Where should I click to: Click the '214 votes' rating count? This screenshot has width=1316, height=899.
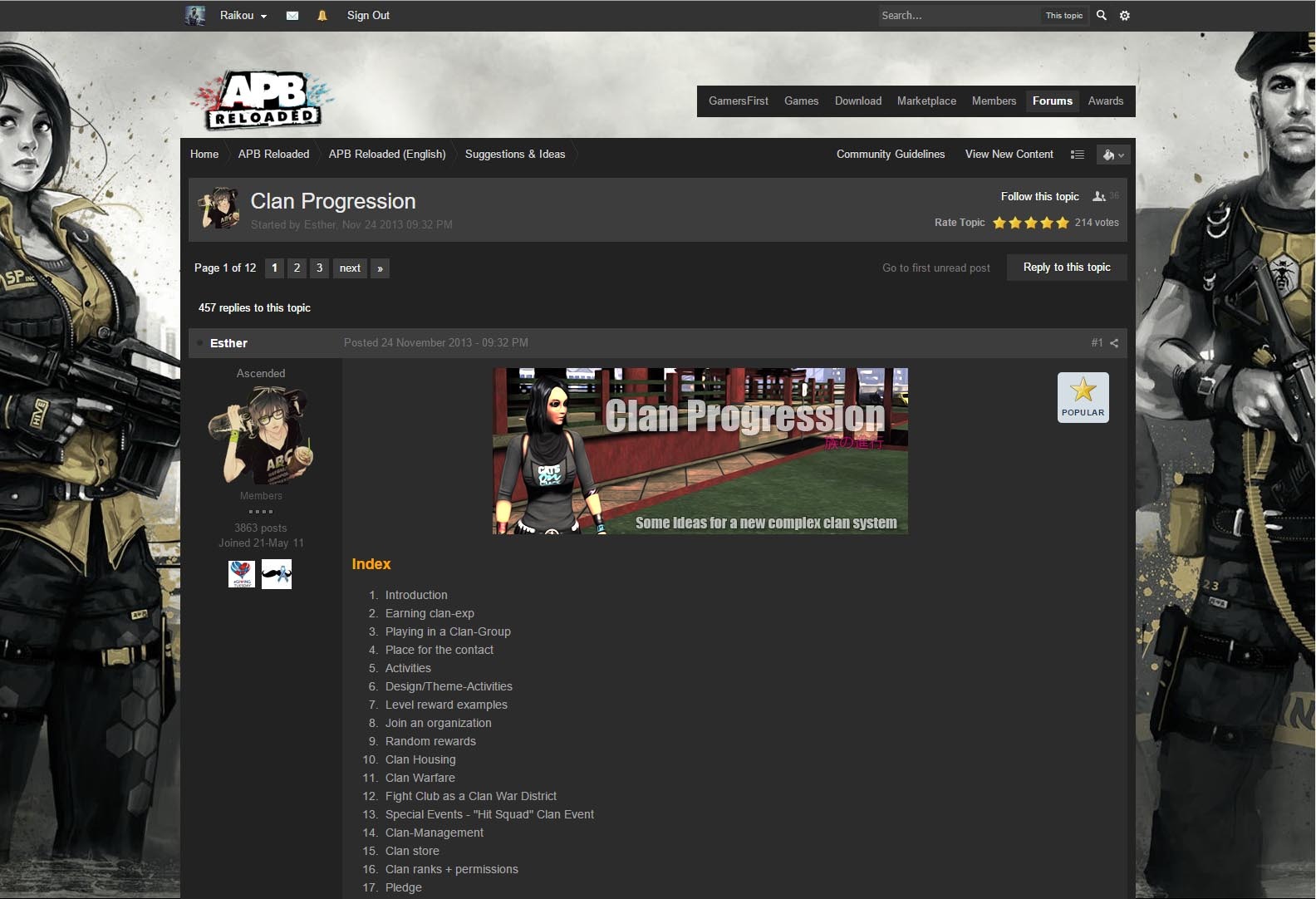coord(1097,223)
